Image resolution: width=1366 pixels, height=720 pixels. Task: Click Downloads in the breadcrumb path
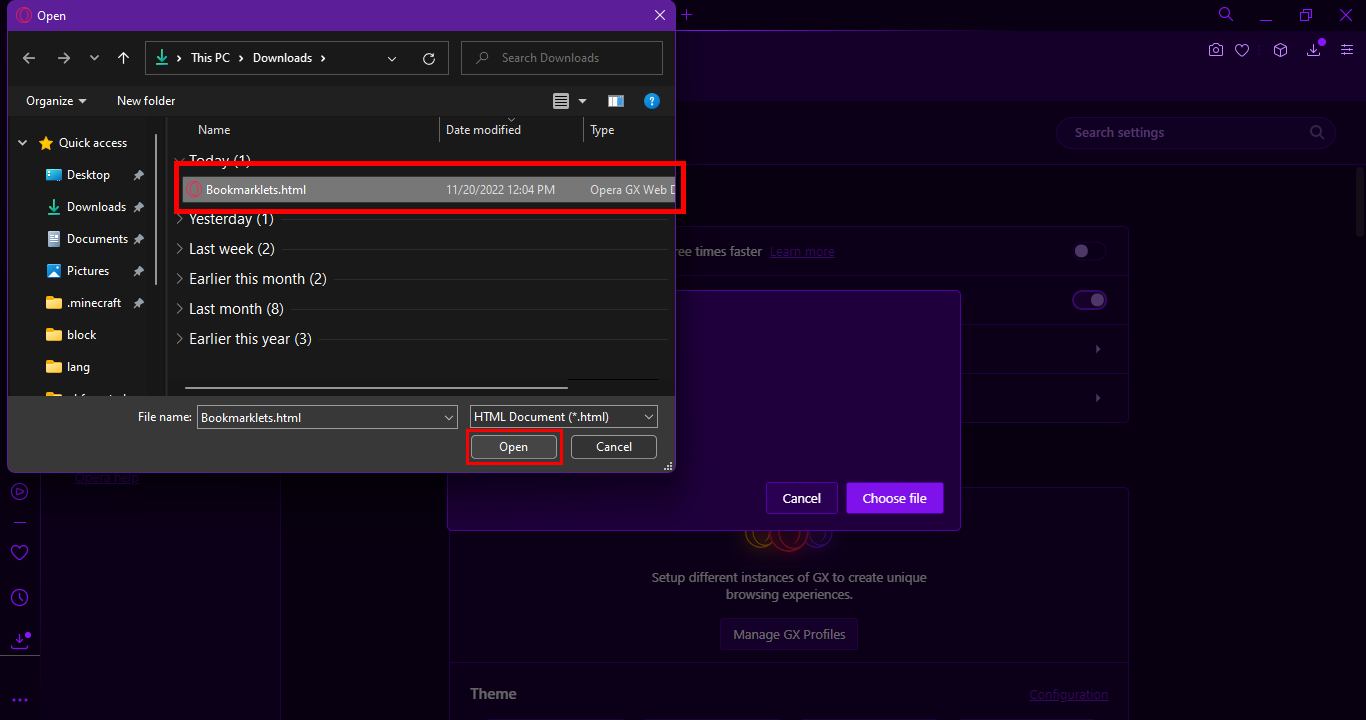(x=282, y=58)
